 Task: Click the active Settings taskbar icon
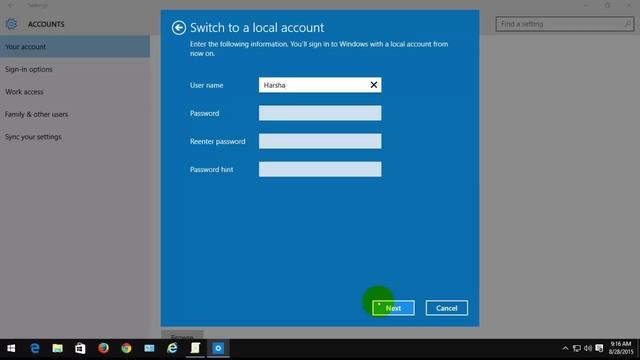coord(218,348)
